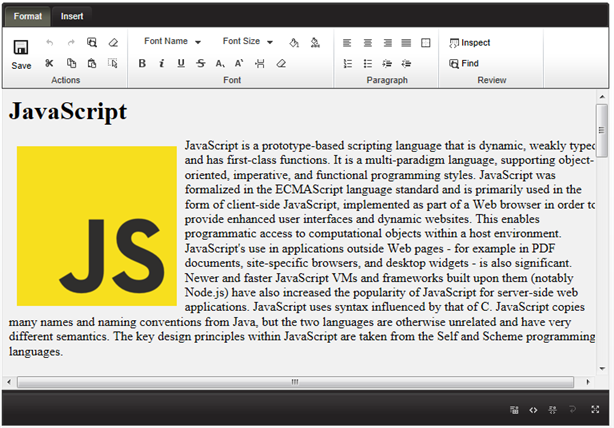Image resolution: width=614 pixels, height=428 pixels.
Task: Click the horizontal scrollbar left arrow
Action: pyautogui.click(x=9, y=382)
